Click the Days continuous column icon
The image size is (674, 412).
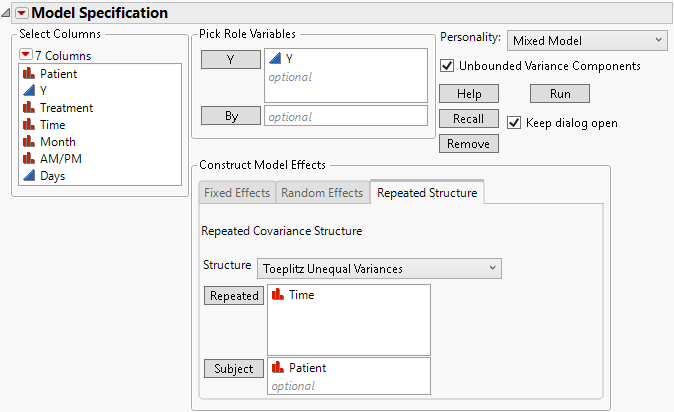(29, 176)
